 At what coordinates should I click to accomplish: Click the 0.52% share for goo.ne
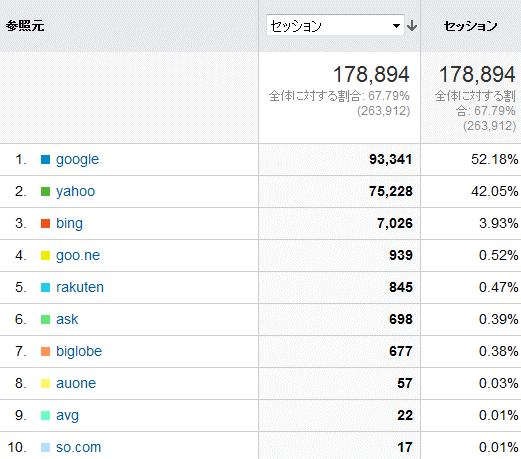pos(499,255)
